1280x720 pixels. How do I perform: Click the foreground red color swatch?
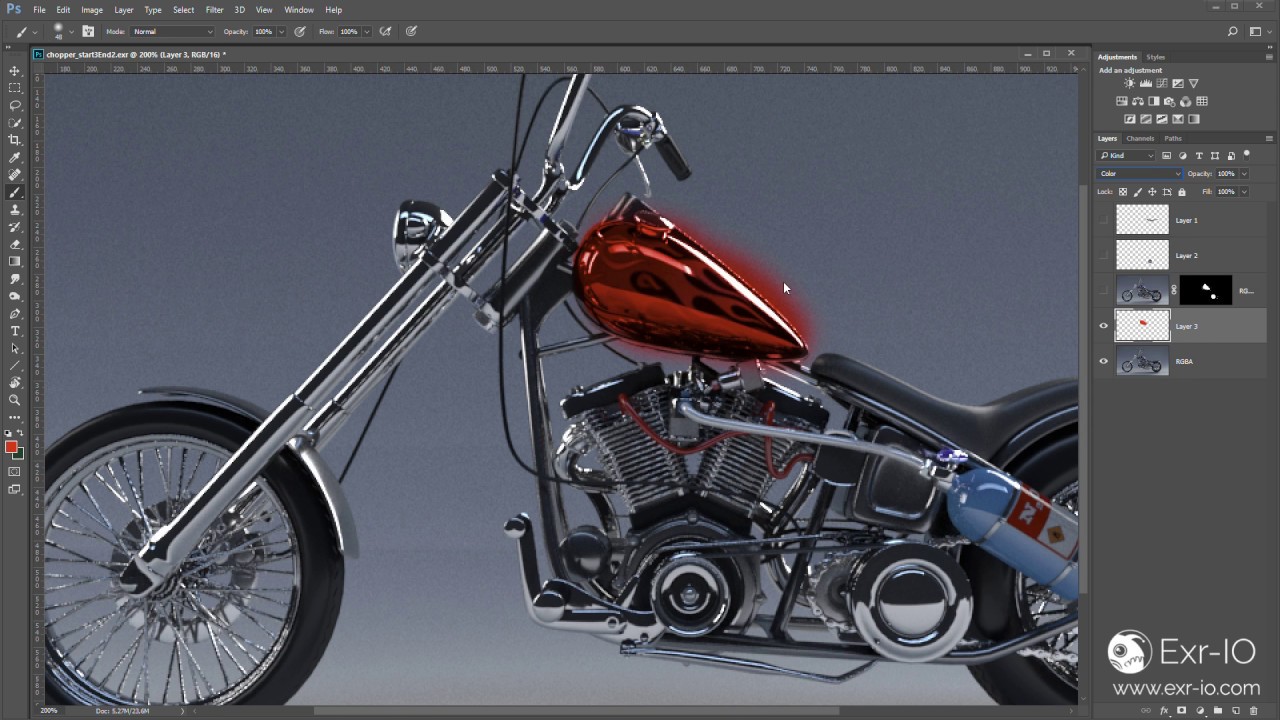(11, 447)
